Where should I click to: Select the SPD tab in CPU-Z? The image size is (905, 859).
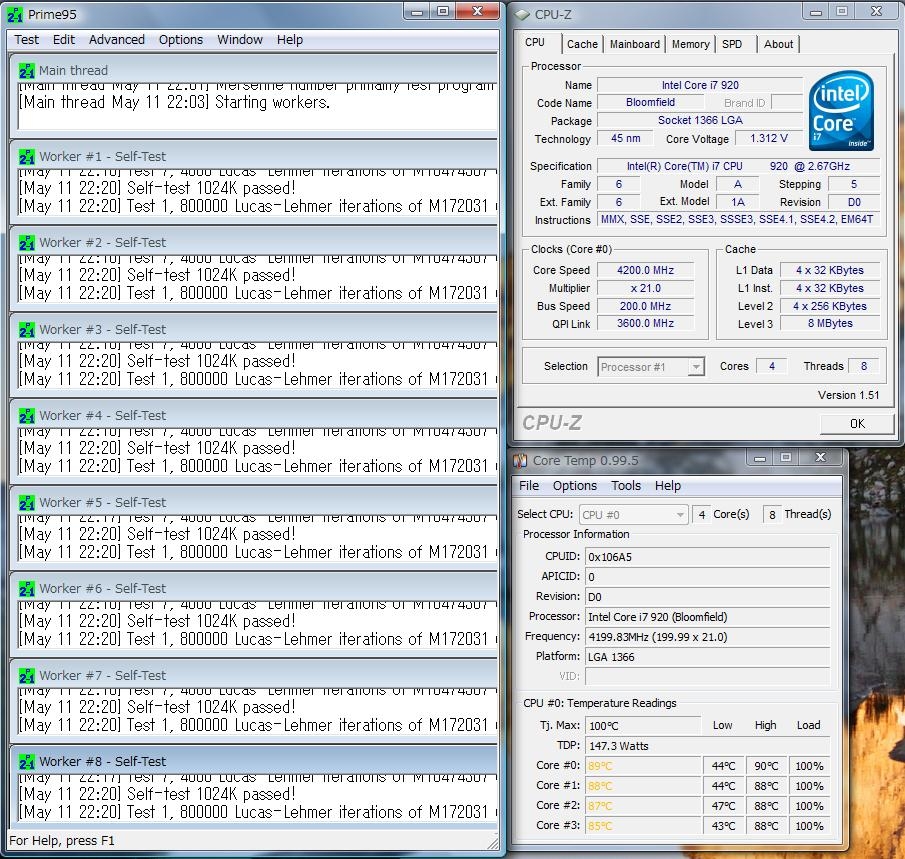coord(732,44)
